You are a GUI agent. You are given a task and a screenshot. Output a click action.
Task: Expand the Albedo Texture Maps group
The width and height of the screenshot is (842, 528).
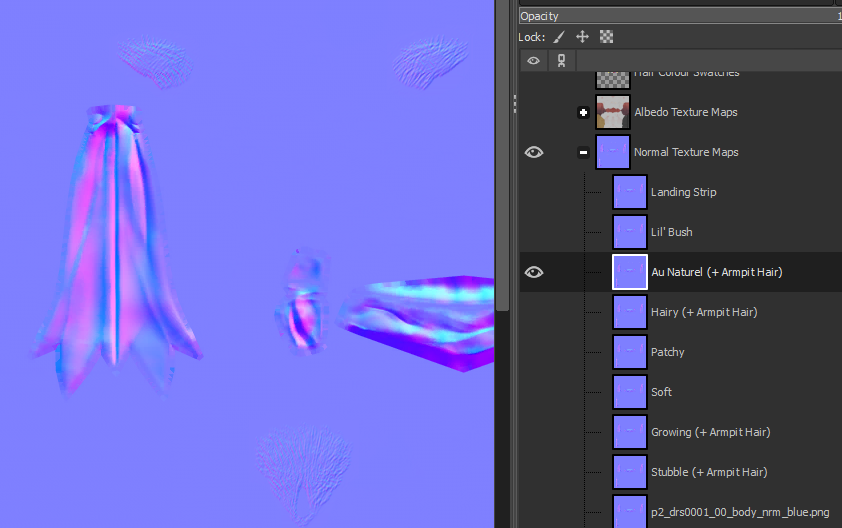pos(583,112)
